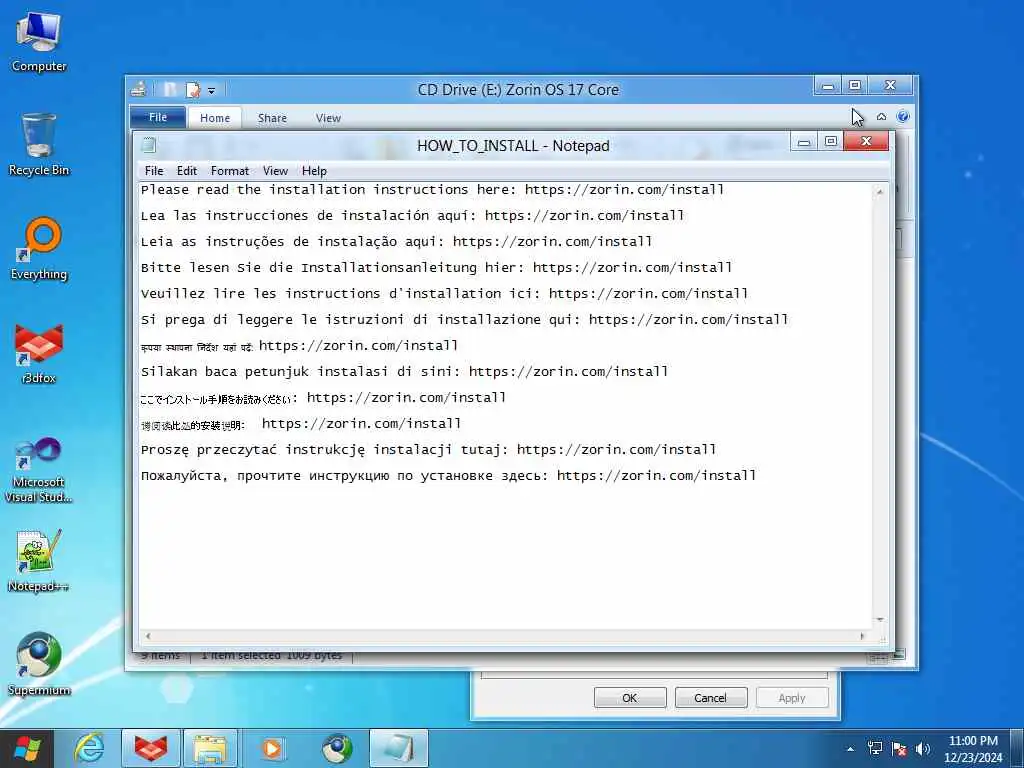Switch to the Share ribbon tab
1024x768 pixels.
point(272,118)
